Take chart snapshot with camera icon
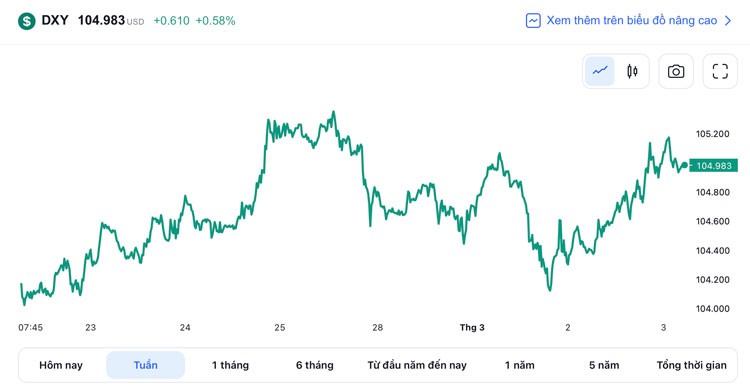The height and width of the screenshot is (390, 750). pos(676,71)
